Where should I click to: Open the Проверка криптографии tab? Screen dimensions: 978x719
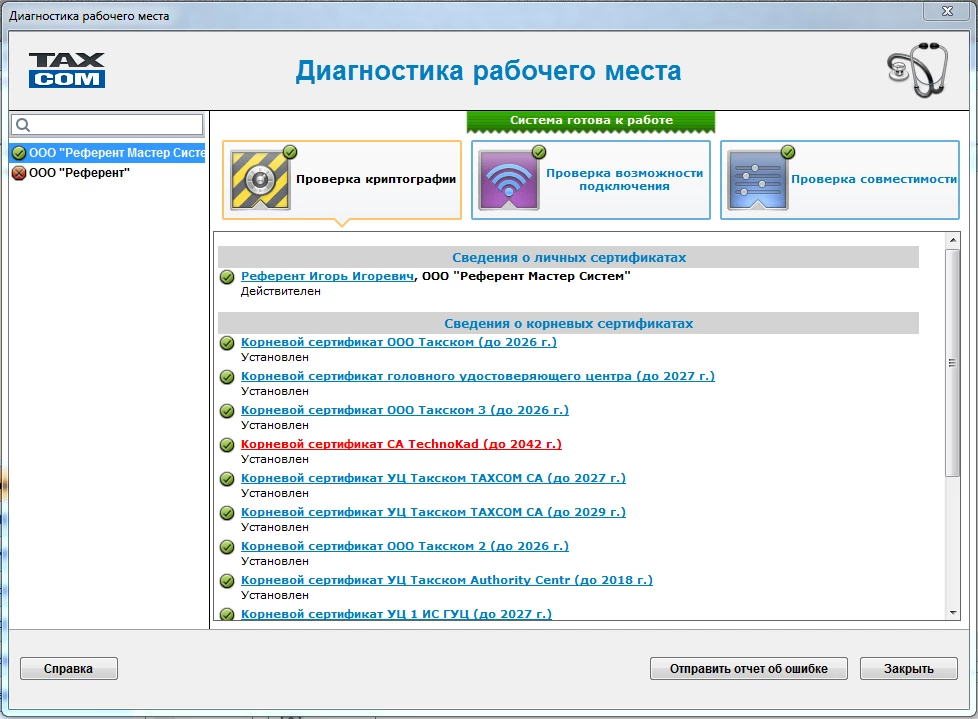coord(375,180)
